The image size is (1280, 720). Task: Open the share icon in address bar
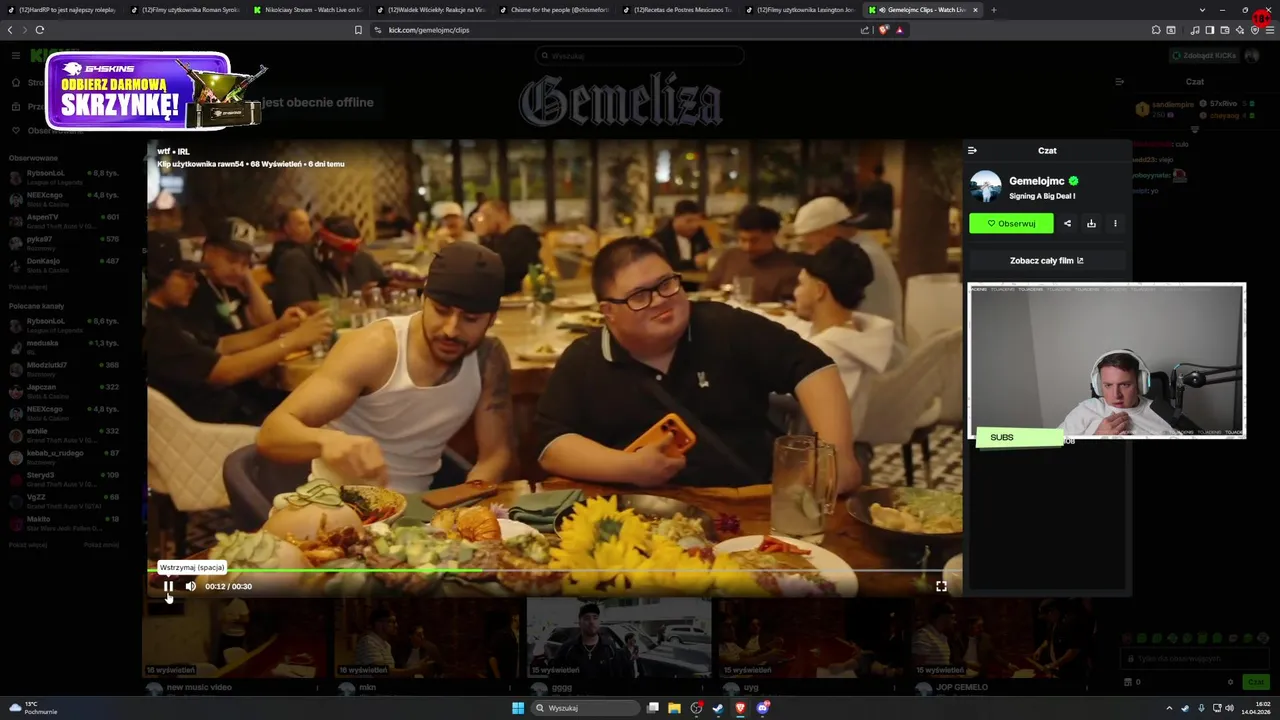[x=865, y=30]
